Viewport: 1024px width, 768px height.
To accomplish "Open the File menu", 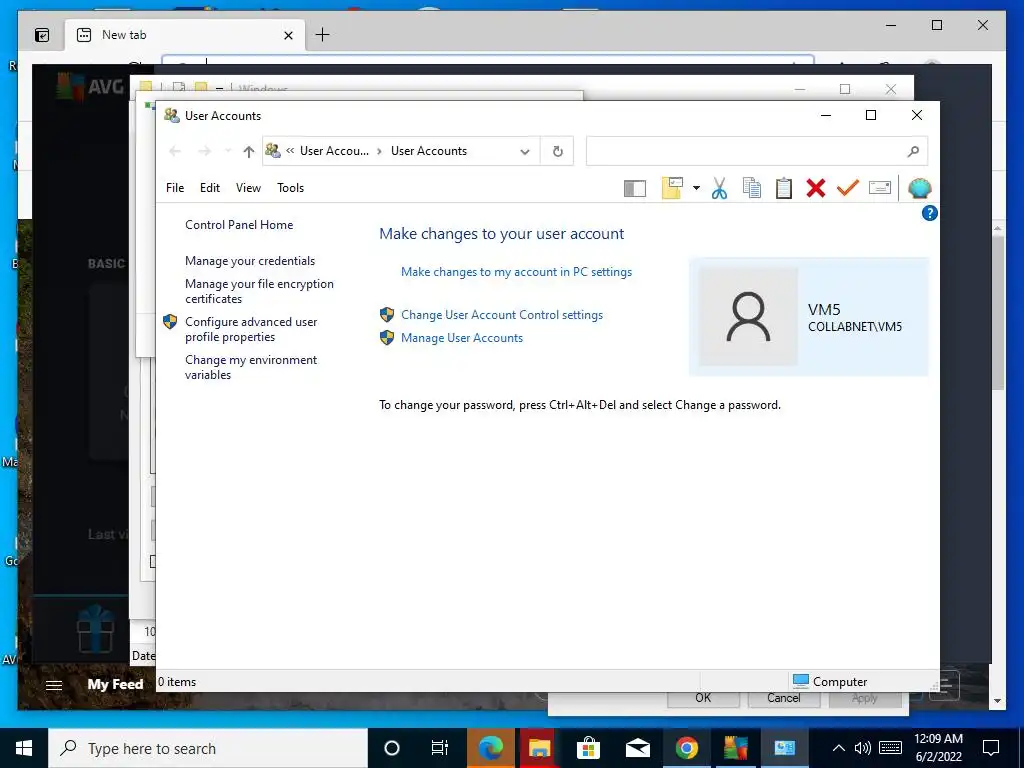I will pyautogui.click(x=175, y=188).
